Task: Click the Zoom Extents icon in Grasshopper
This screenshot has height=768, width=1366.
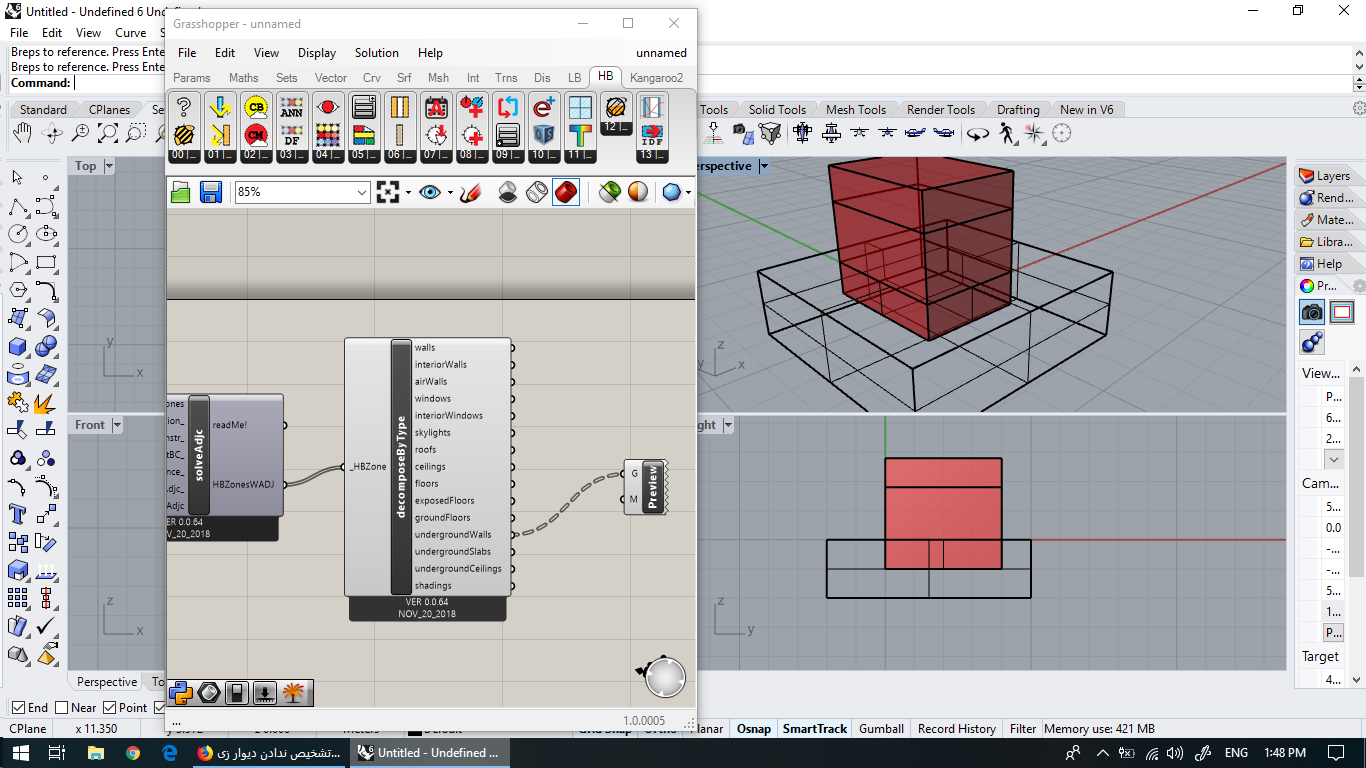Action: tap(388, 192)
